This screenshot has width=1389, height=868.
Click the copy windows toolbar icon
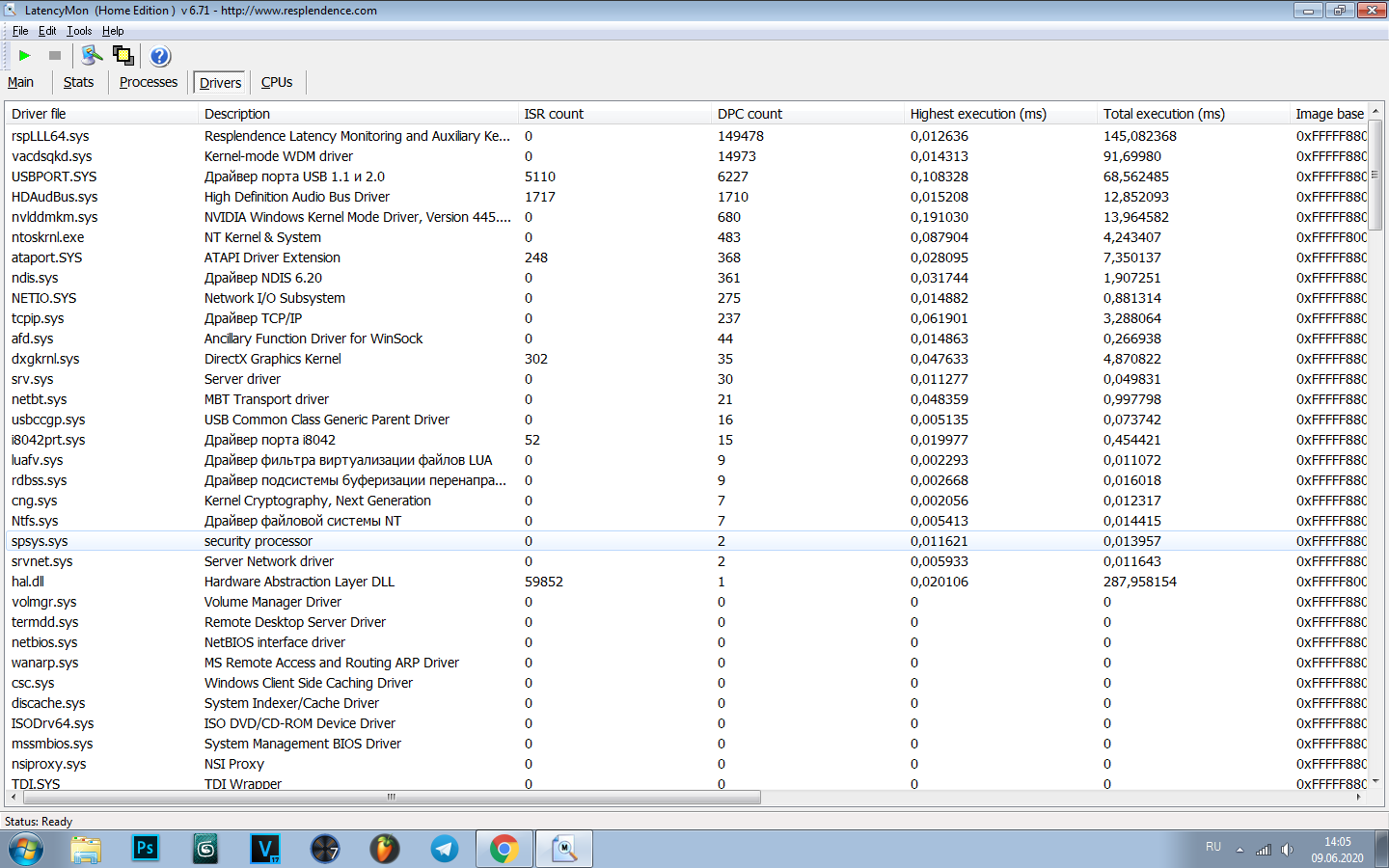[123, 56]
